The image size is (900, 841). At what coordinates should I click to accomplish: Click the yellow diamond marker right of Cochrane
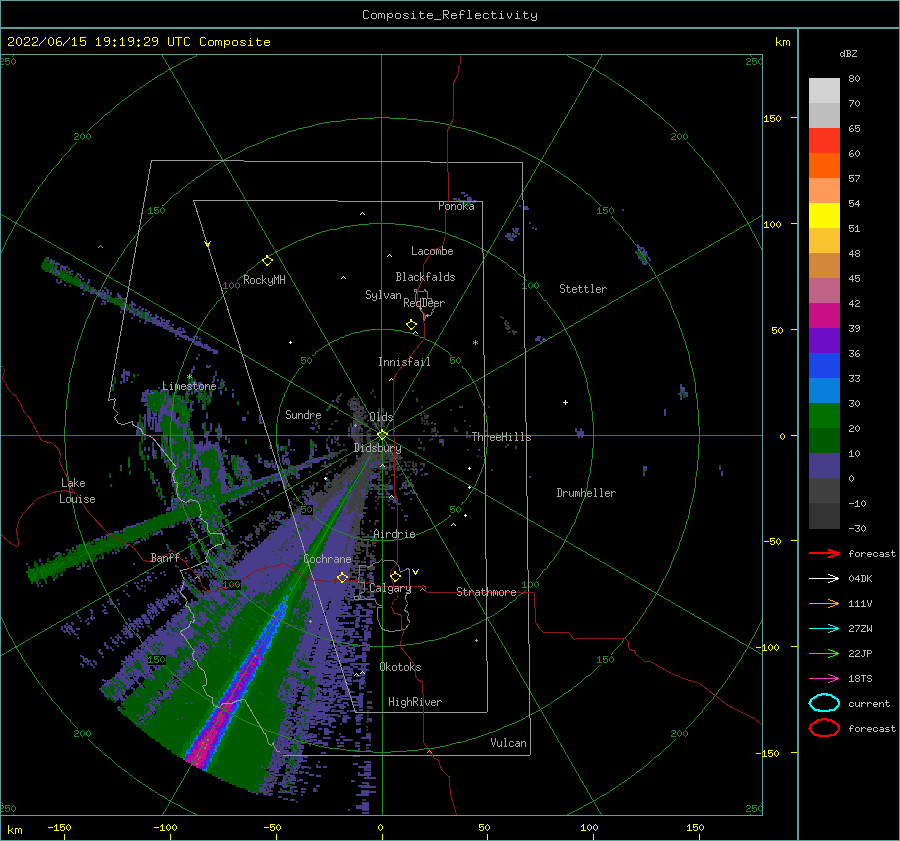[x=342, y=577]
